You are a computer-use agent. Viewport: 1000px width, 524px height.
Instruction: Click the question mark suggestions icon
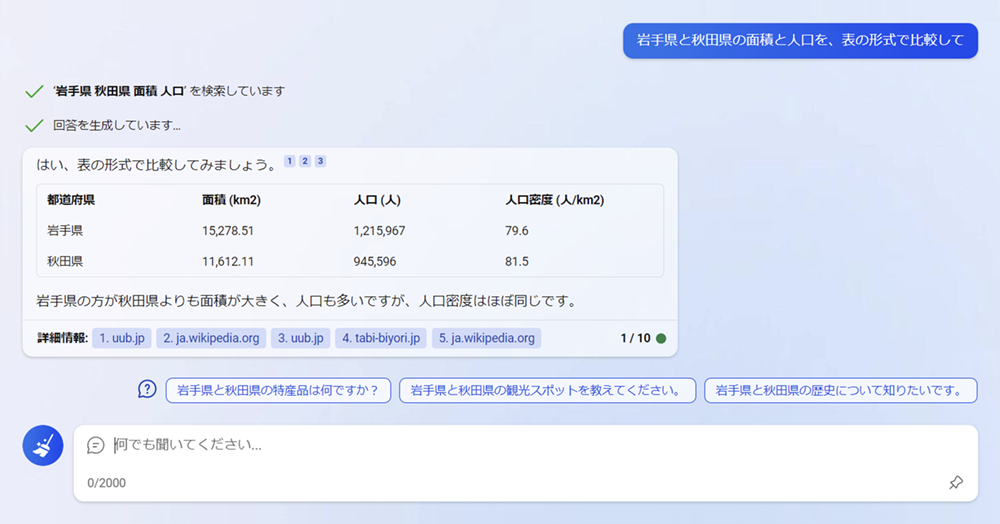tap(147, 389)
